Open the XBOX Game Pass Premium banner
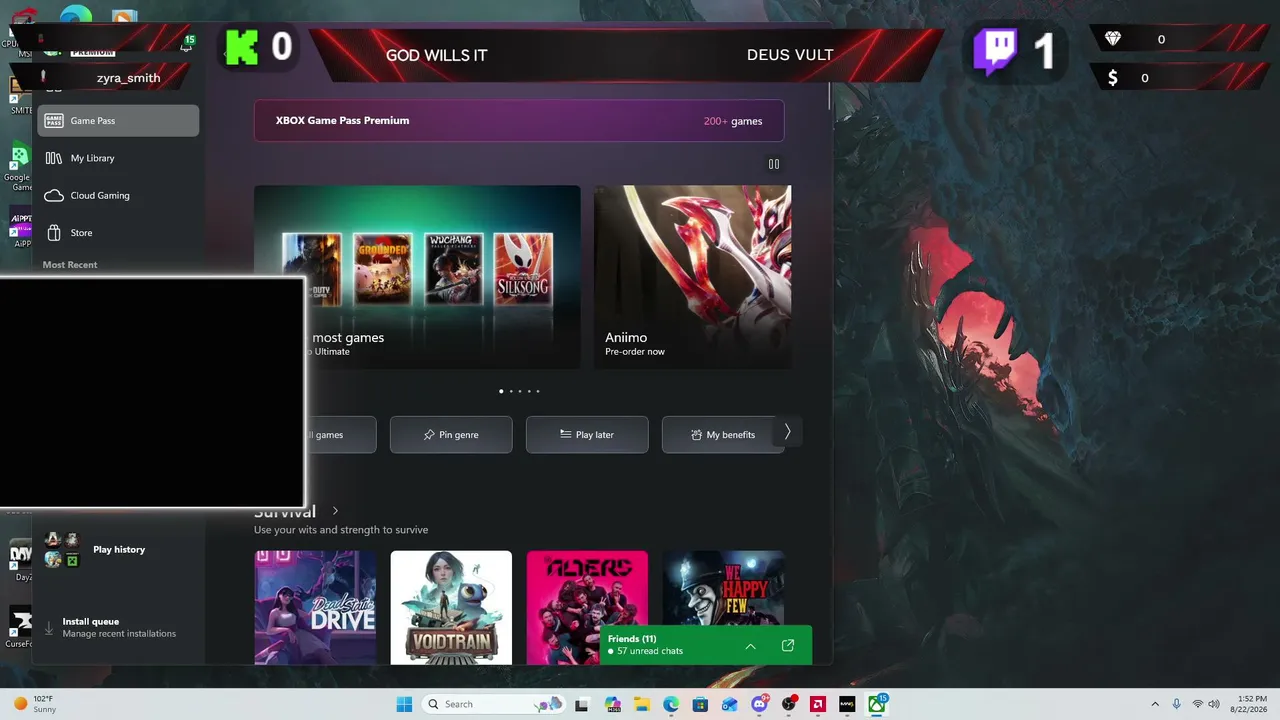 (x=519, y=121)
